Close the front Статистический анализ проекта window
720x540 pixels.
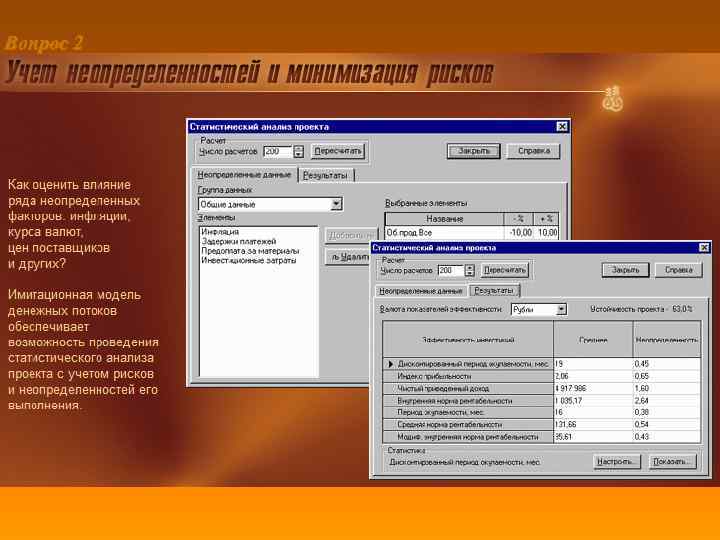pyautogui.click(x=704, y=248)
